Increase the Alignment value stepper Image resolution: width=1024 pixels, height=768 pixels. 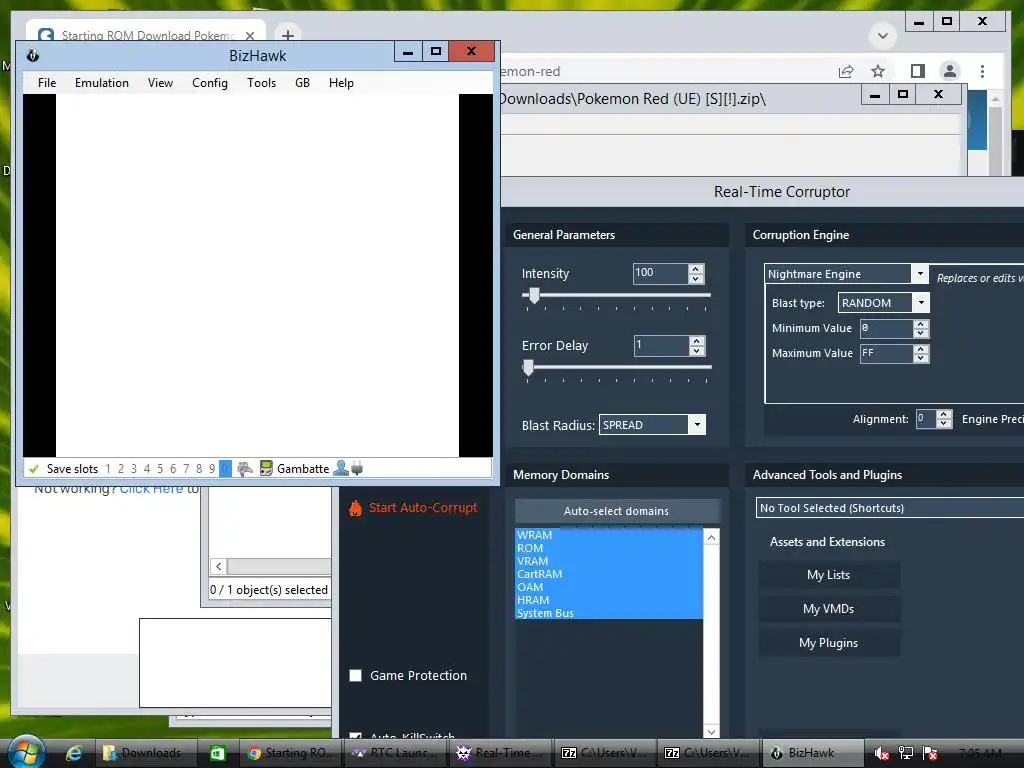pos(943,415)
